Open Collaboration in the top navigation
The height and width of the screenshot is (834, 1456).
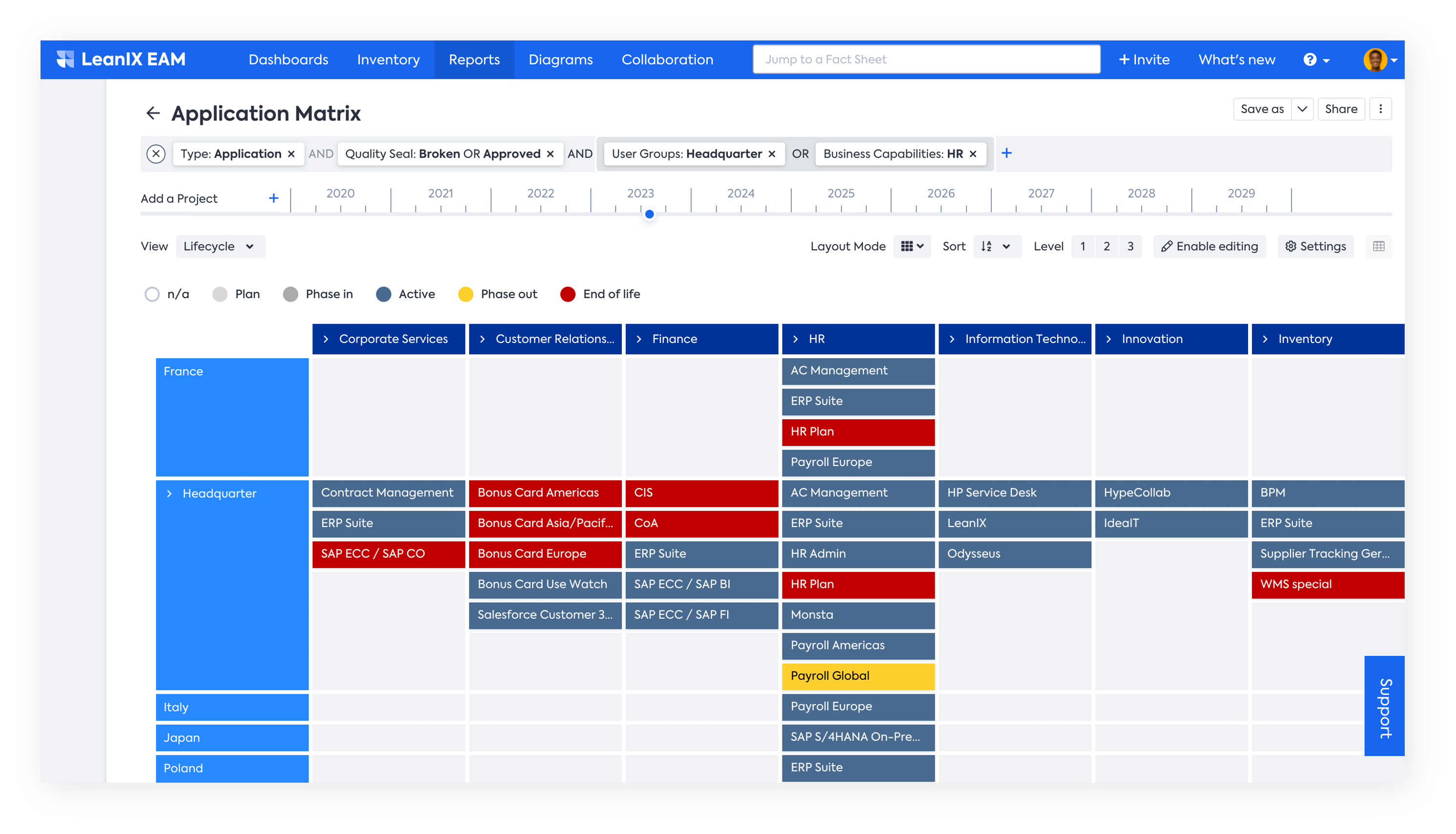coord(667,60)
